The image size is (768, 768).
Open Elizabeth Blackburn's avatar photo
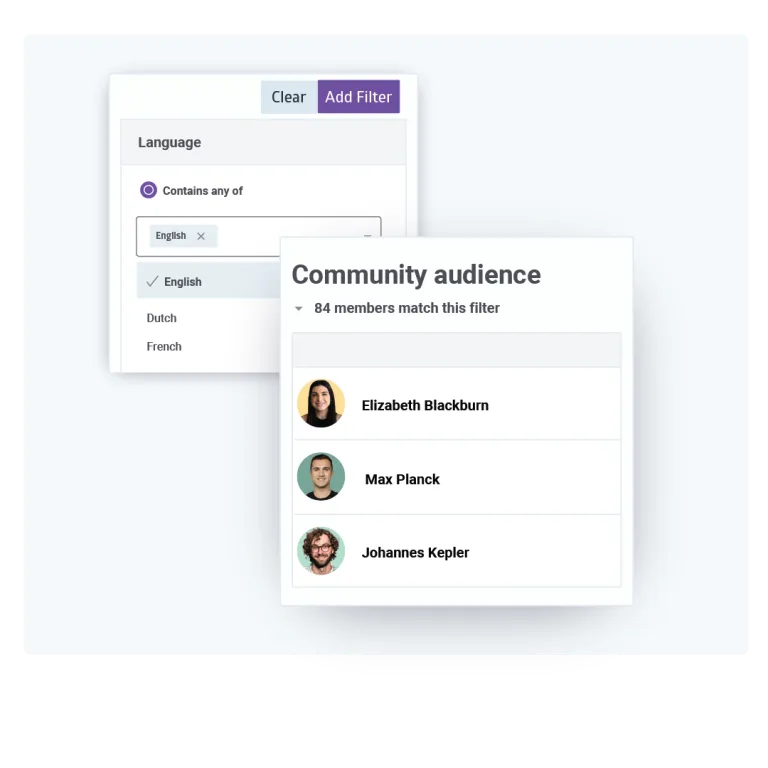321,404
